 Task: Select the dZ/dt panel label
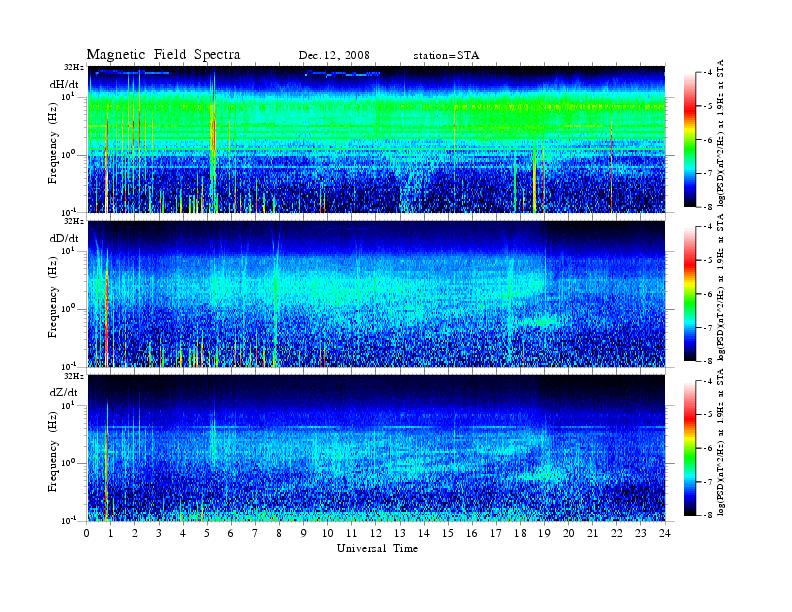tap(64, 392)
